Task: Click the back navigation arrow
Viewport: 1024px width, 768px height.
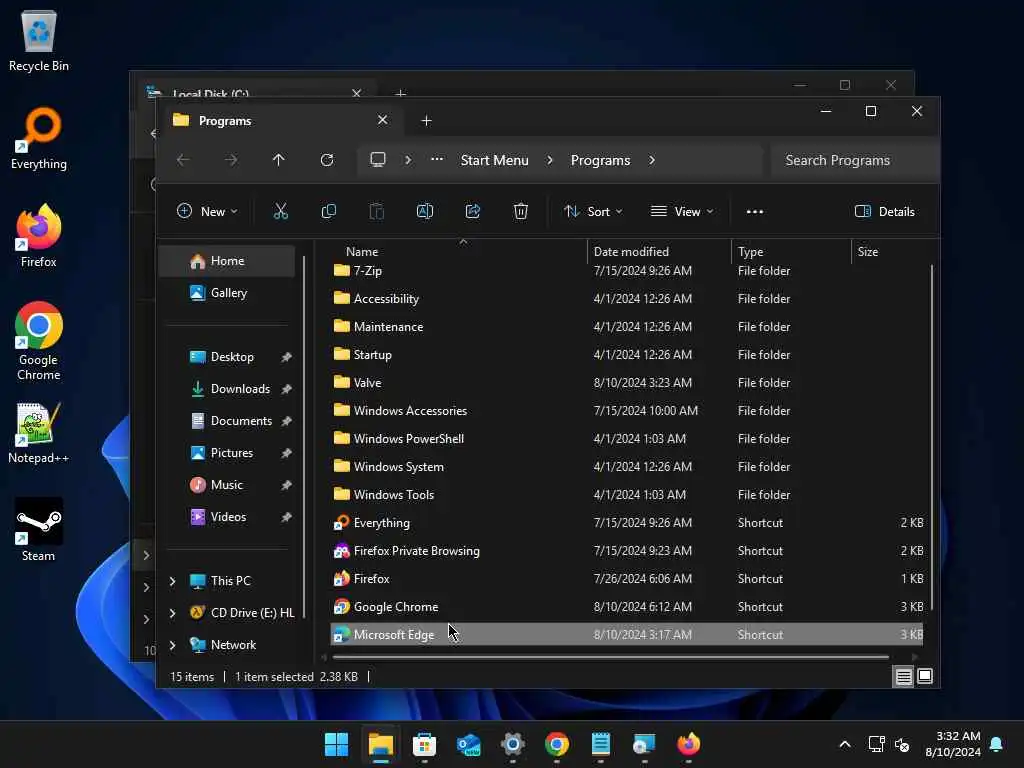Action: [183, 160]
